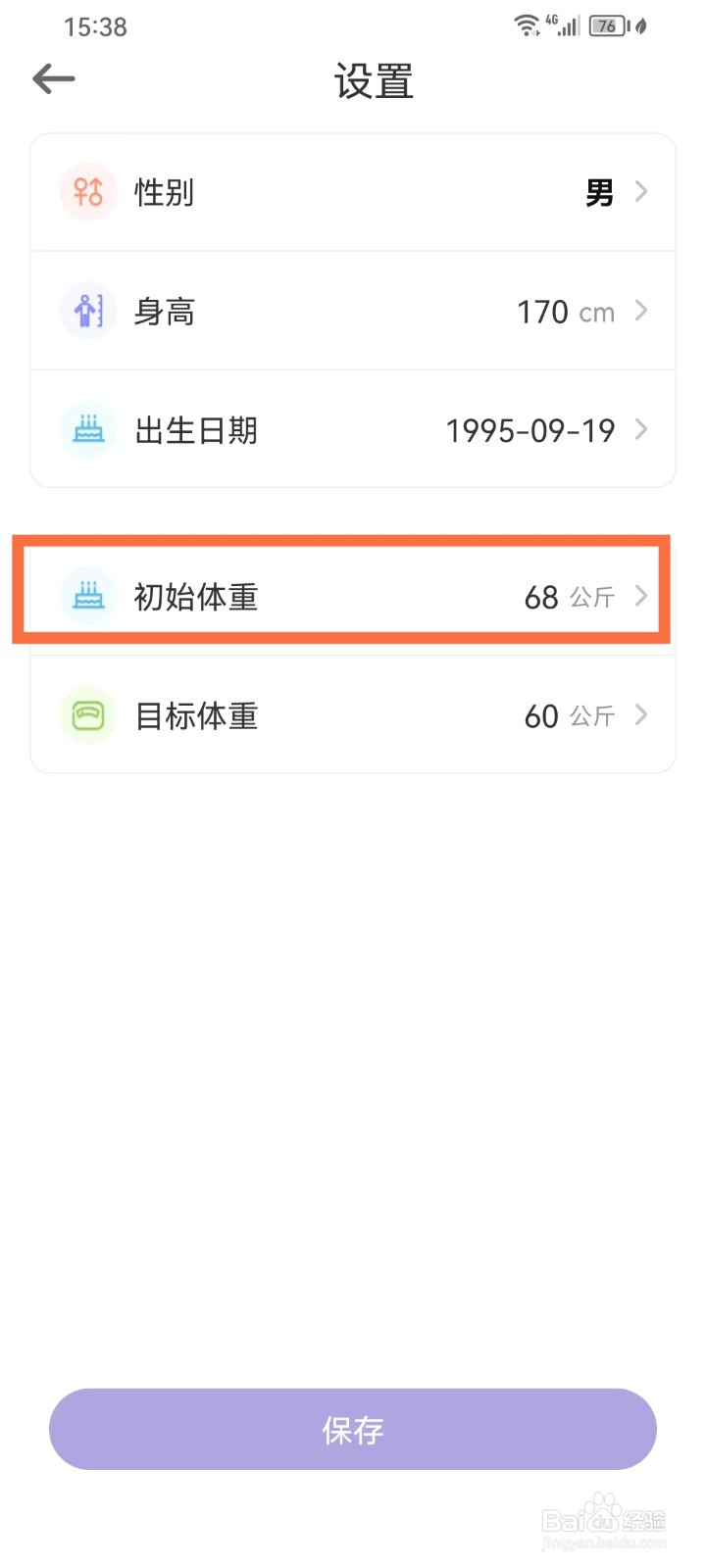
Task: Expand the 性别 chevron arrow
Action: tap(641, 191)
